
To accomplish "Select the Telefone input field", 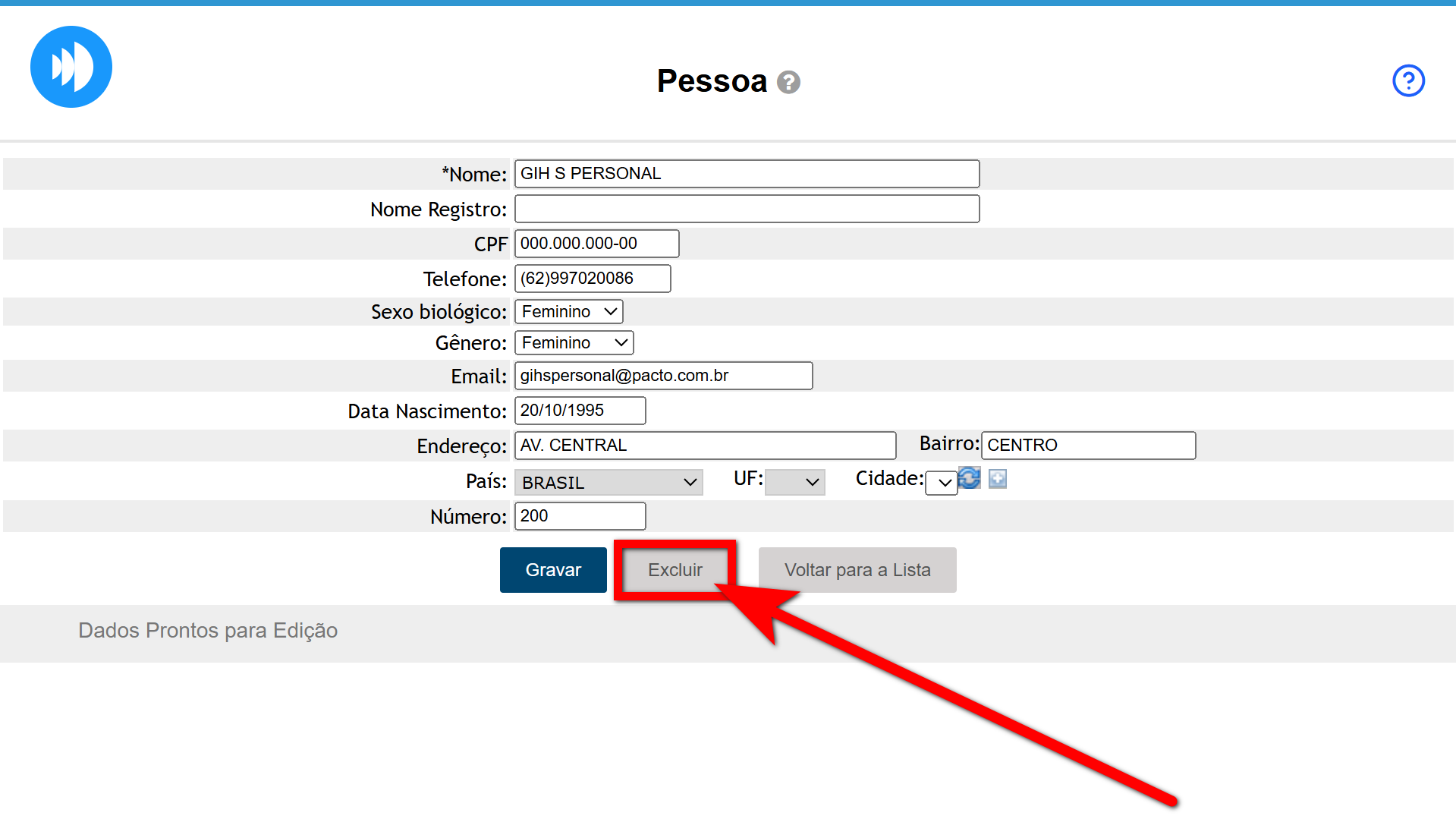I will [x=593, y=279].
